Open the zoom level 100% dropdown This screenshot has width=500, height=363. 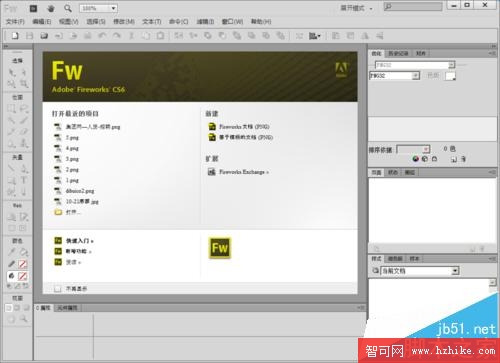[98, 8]
